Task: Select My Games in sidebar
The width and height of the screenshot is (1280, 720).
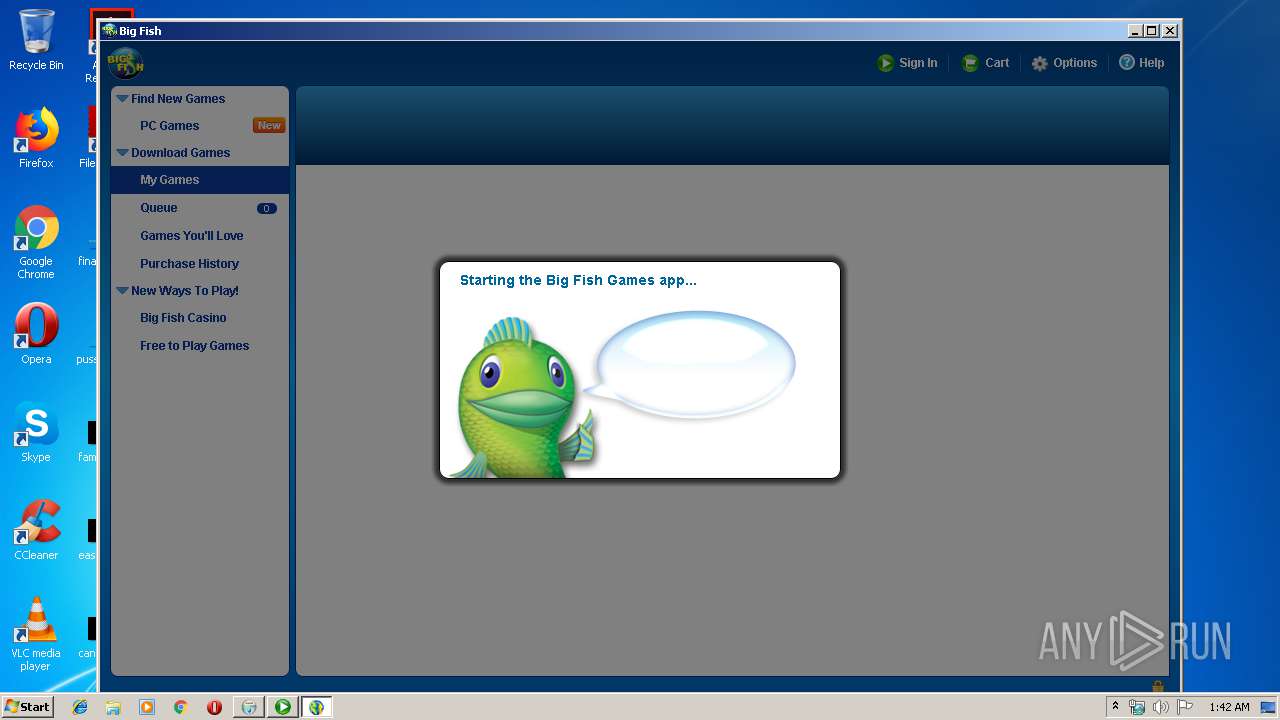Action: pos(200,180)
